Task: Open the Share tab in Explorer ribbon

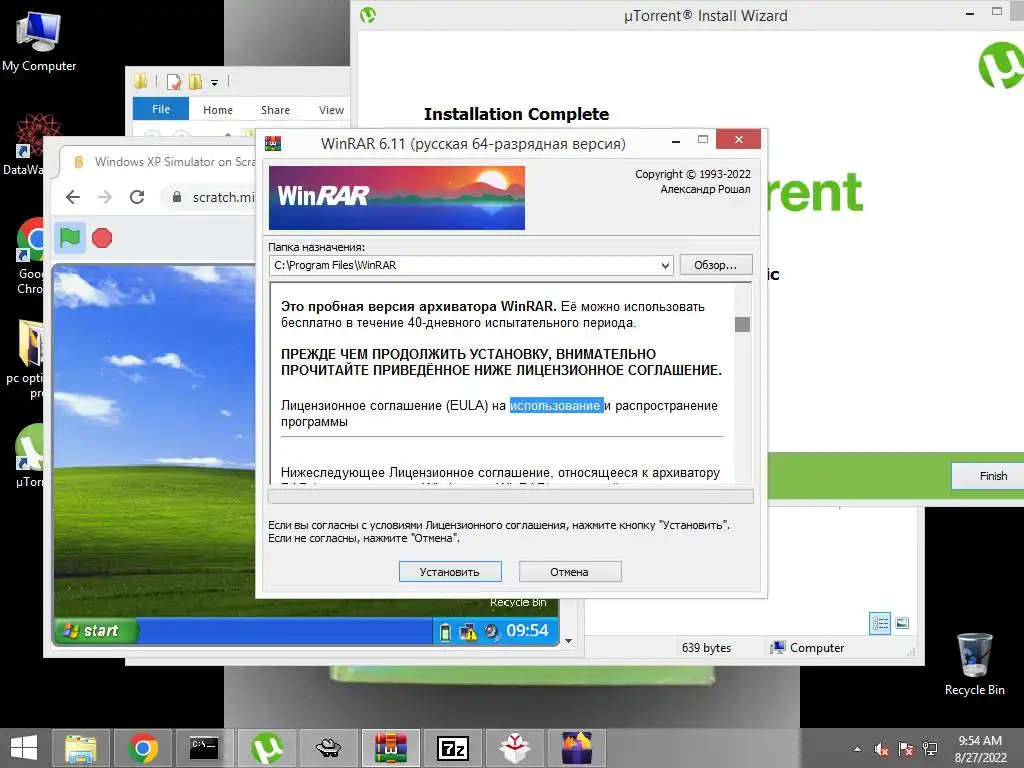Action: point(275,110)
